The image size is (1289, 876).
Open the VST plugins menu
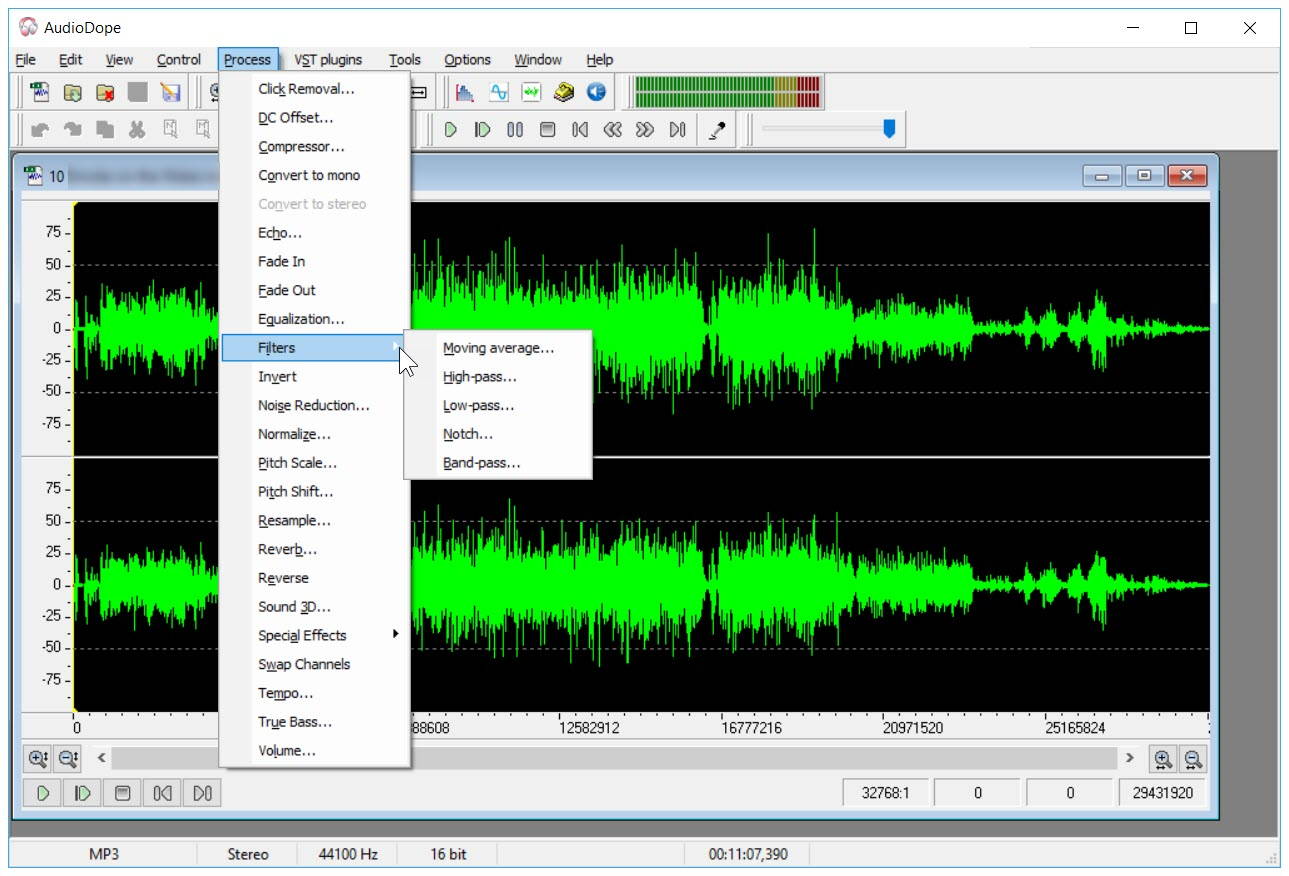(327, 59)
